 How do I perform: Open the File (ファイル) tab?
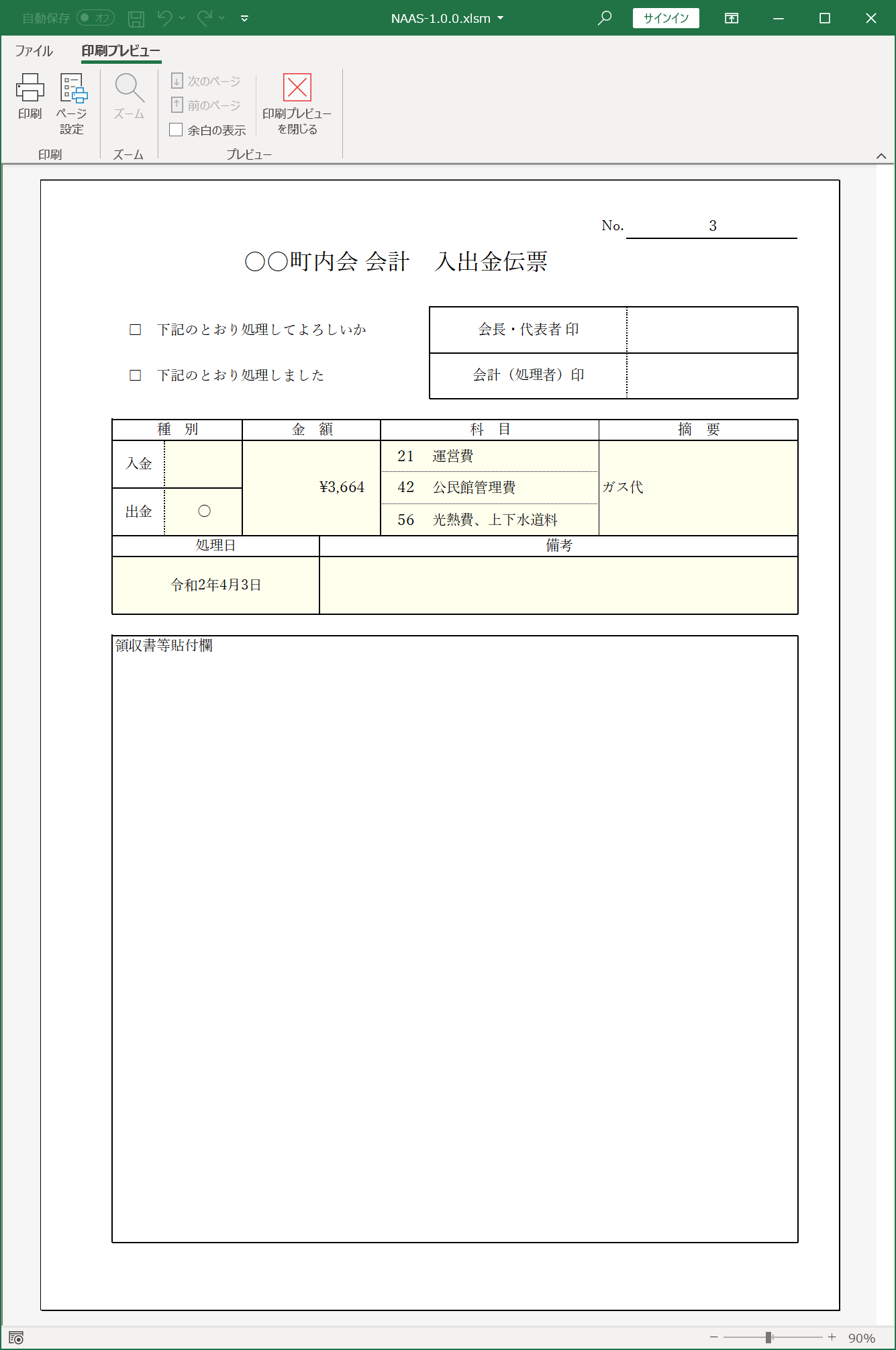[x=34, y=51]
